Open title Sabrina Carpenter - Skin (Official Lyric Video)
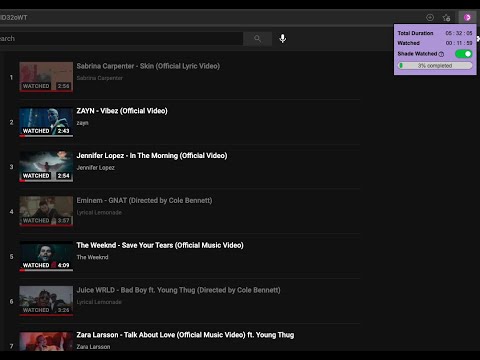This screenshot has height=360, width=480. [148, 66]
